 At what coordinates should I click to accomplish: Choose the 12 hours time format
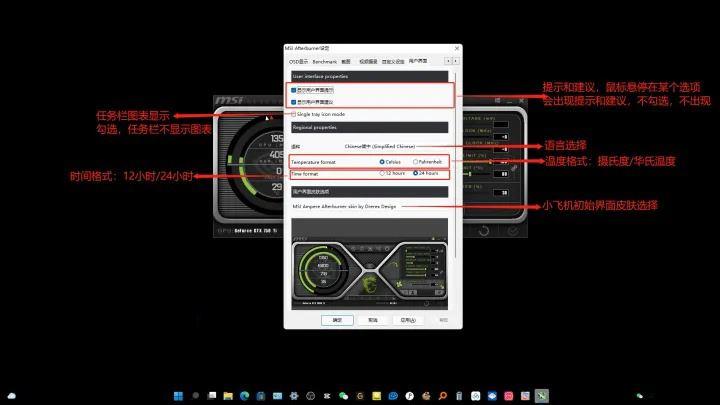pos(382,174)
